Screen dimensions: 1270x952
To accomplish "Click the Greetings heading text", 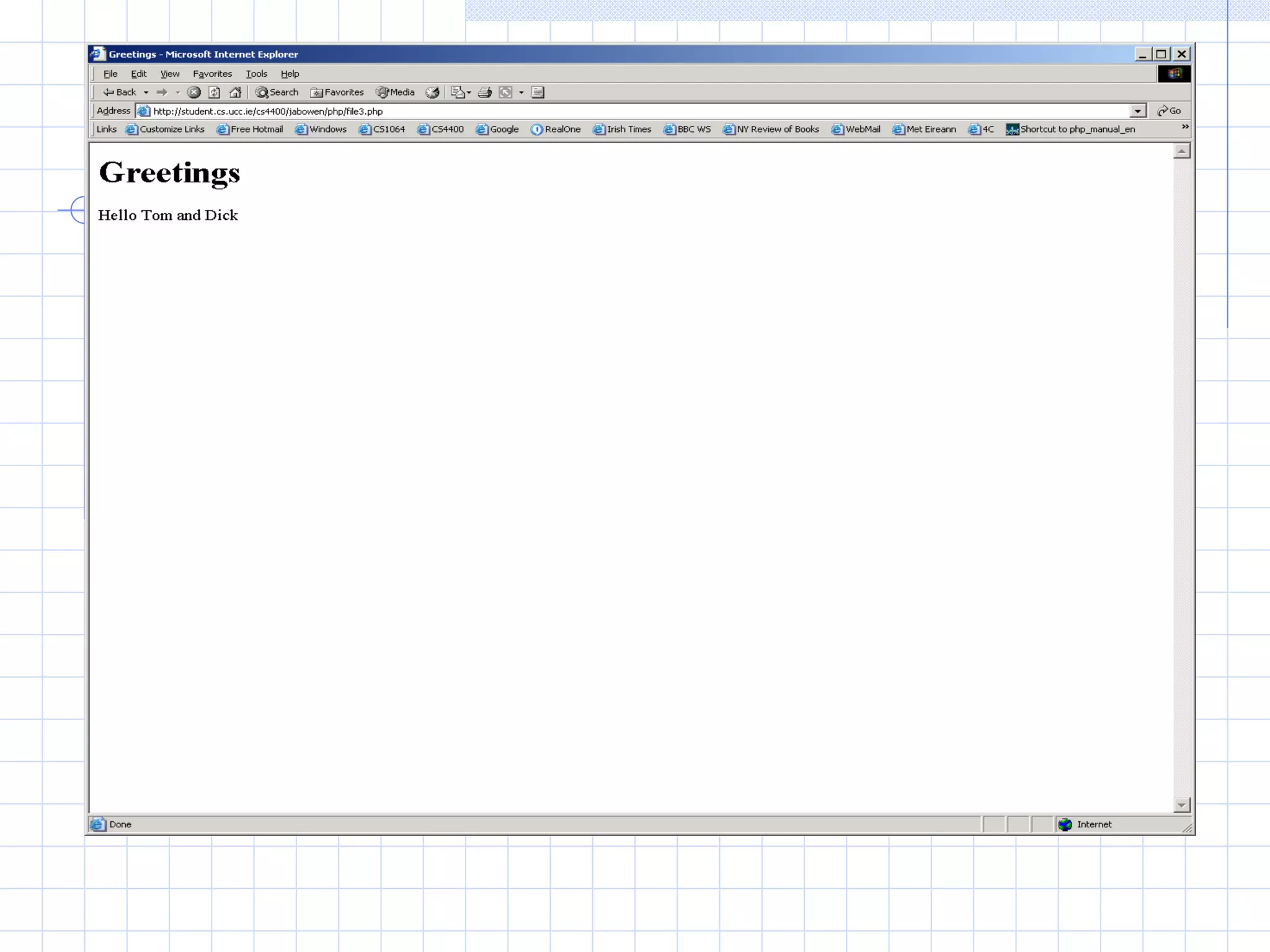I will (169, 173).
